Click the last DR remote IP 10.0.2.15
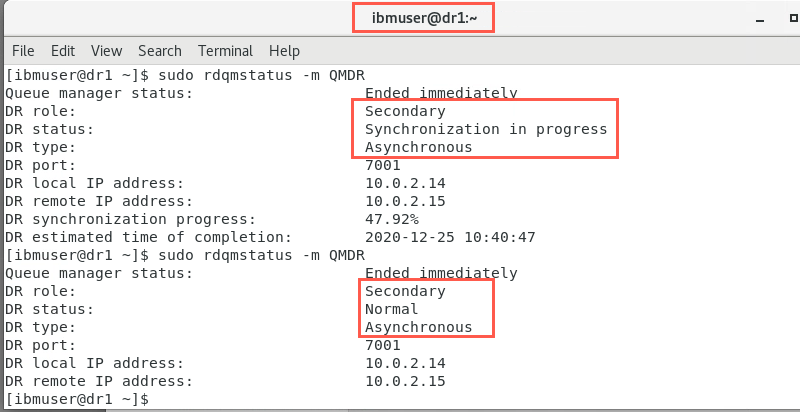Image resolution: width=800 pixels, height=412 pixels. 405,381
